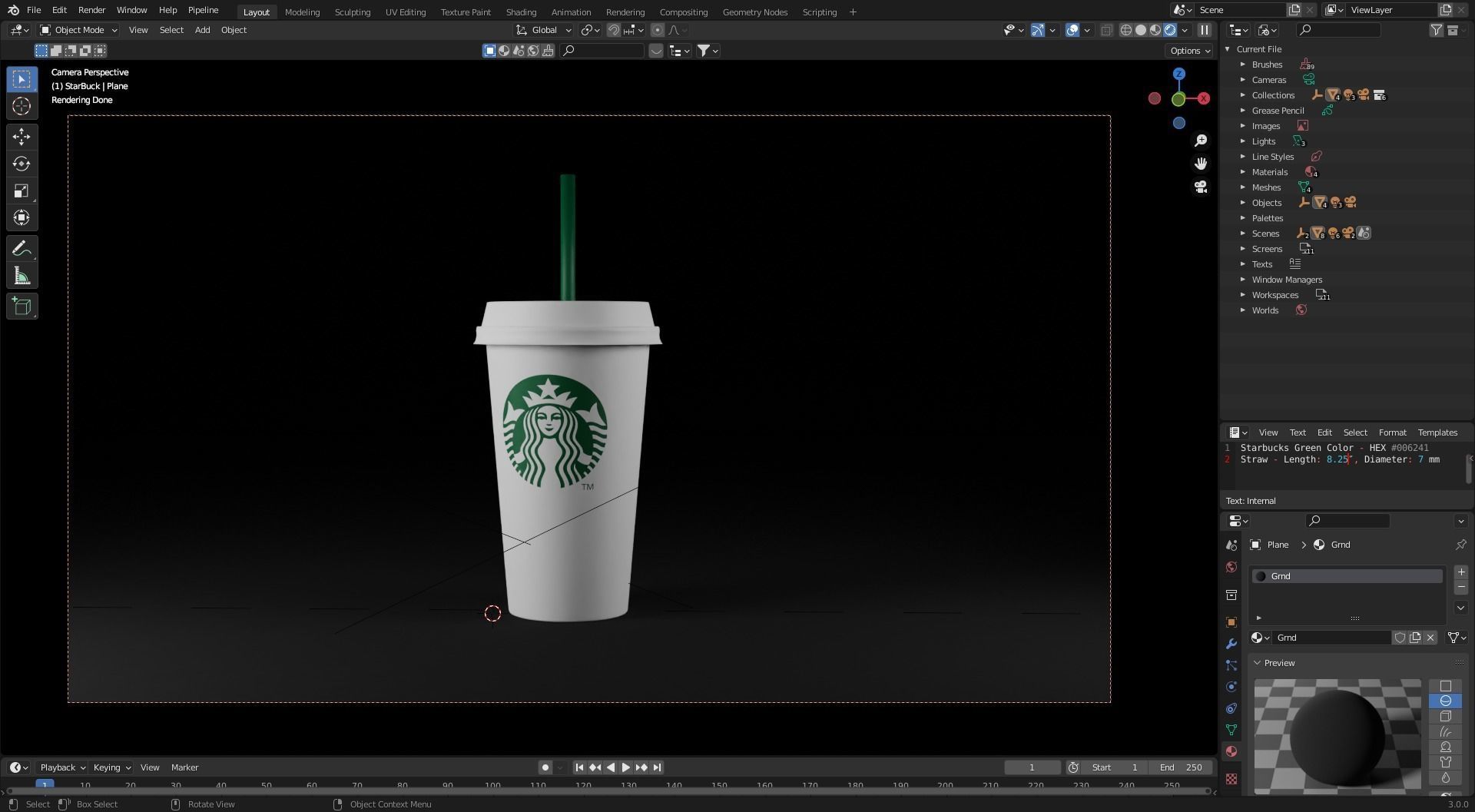Click the Grnd material slot entry

pyautogui.click(x=1347, y=576)
